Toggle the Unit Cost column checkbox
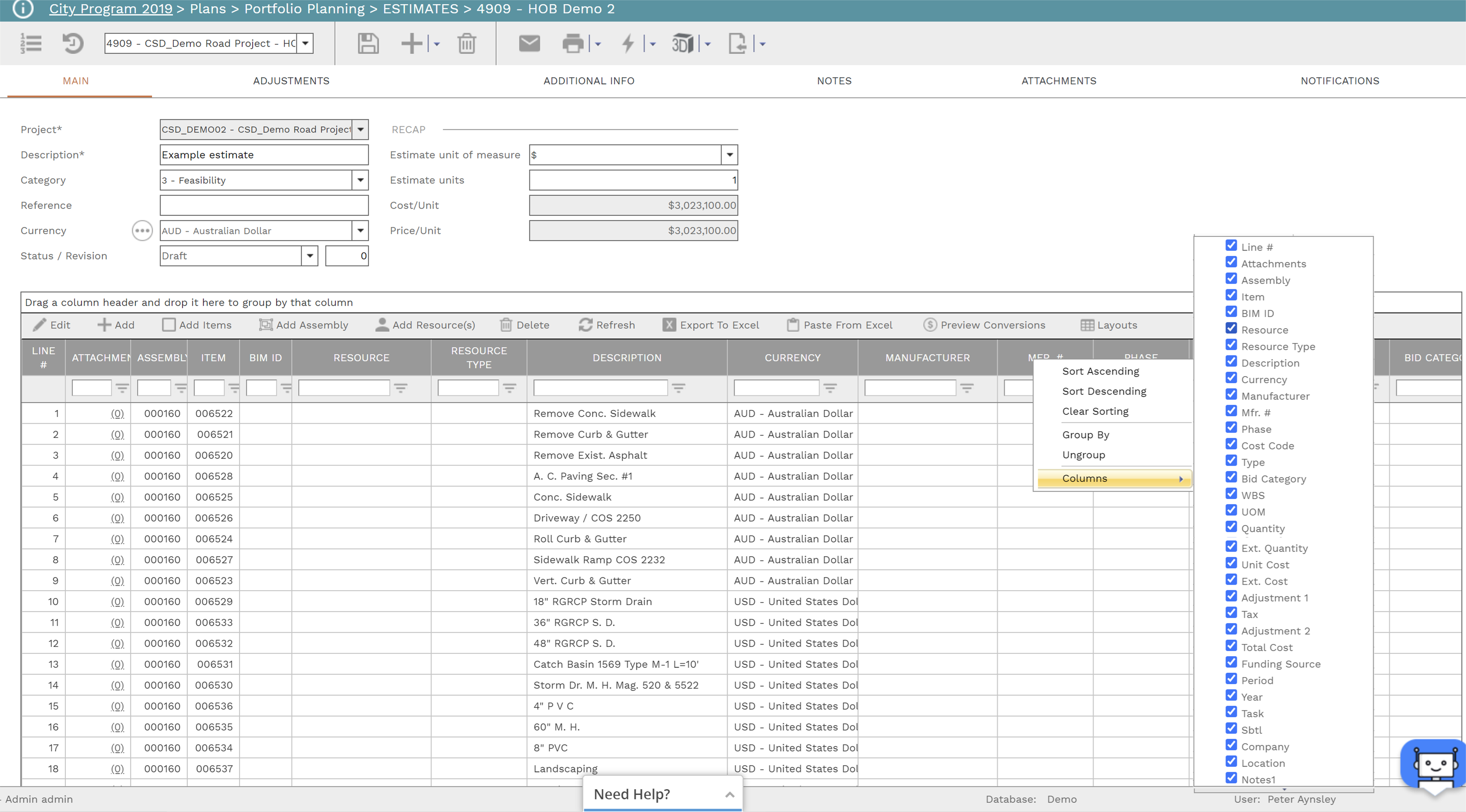1466x812 pixels. pyautogui.click(x=1231, y=563)
